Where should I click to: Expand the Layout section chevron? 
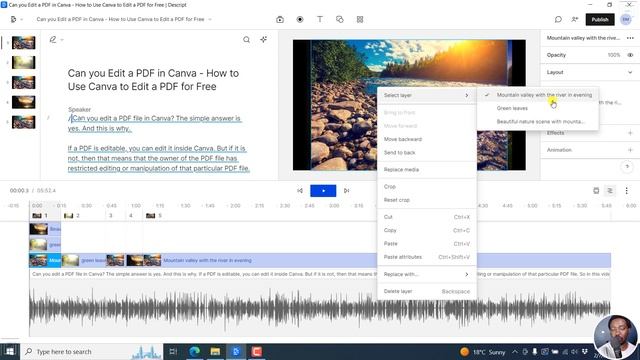[x=630, y=72]
